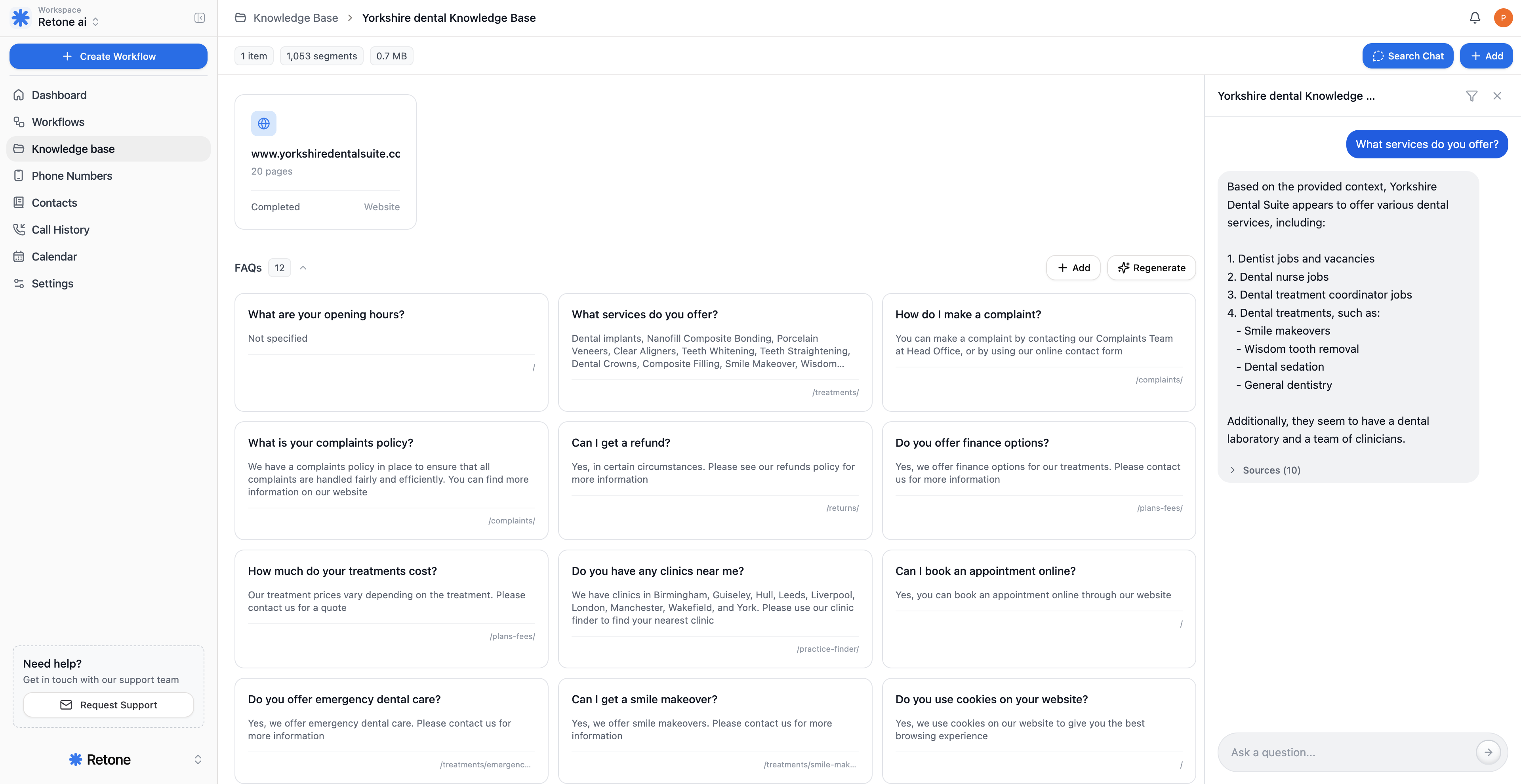The image size is (1521, 784).
Task: Close the Yorkshire dental chat panel
Action: 1497,96
